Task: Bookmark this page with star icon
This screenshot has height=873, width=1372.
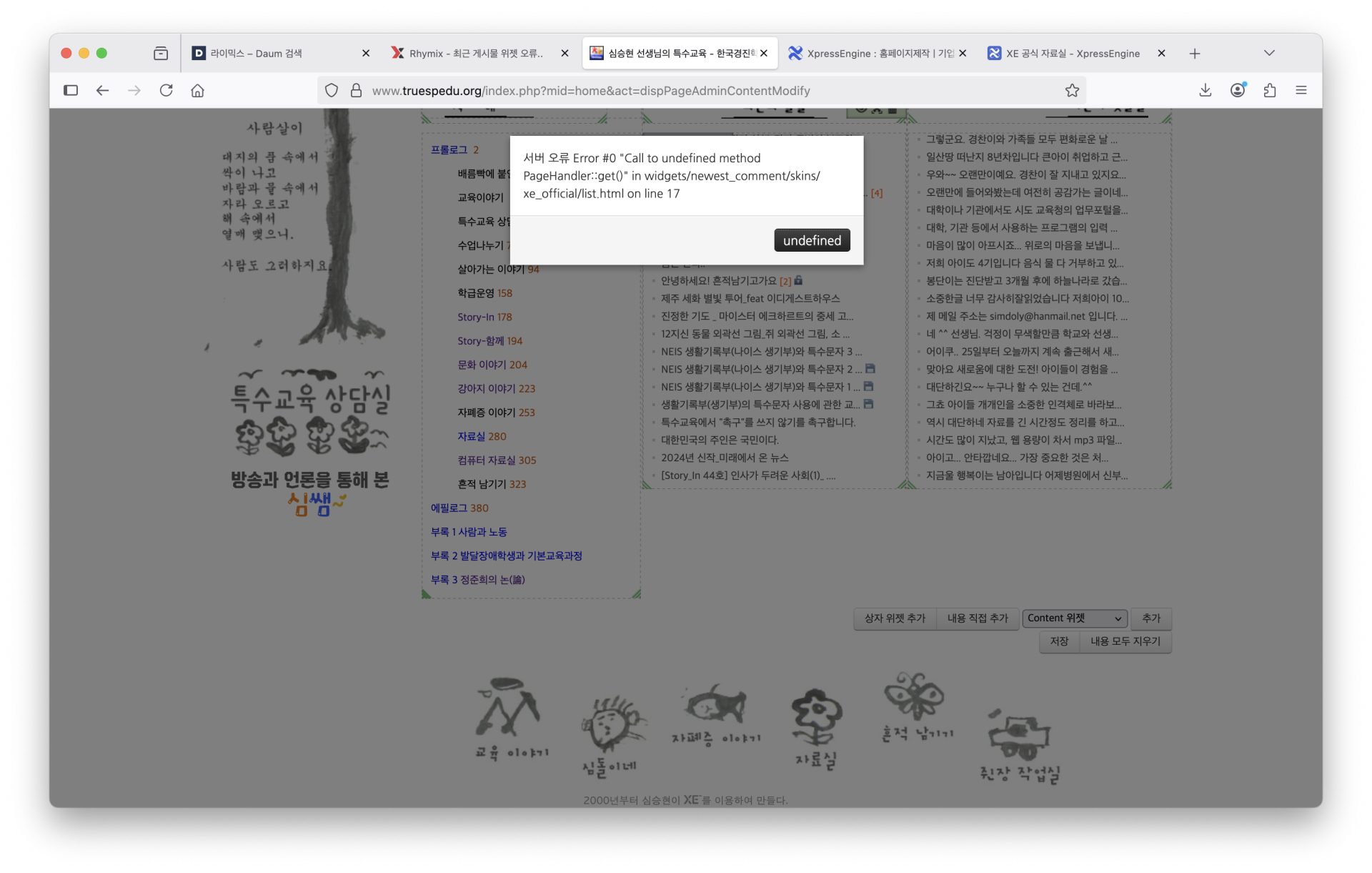Action: [x=1072, y=90]
